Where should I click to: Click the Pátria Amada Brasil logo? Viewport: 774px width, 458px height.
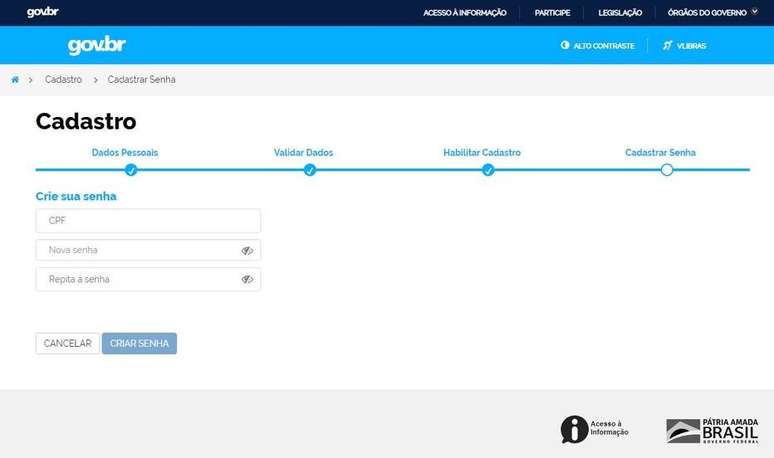click(712, 430)
